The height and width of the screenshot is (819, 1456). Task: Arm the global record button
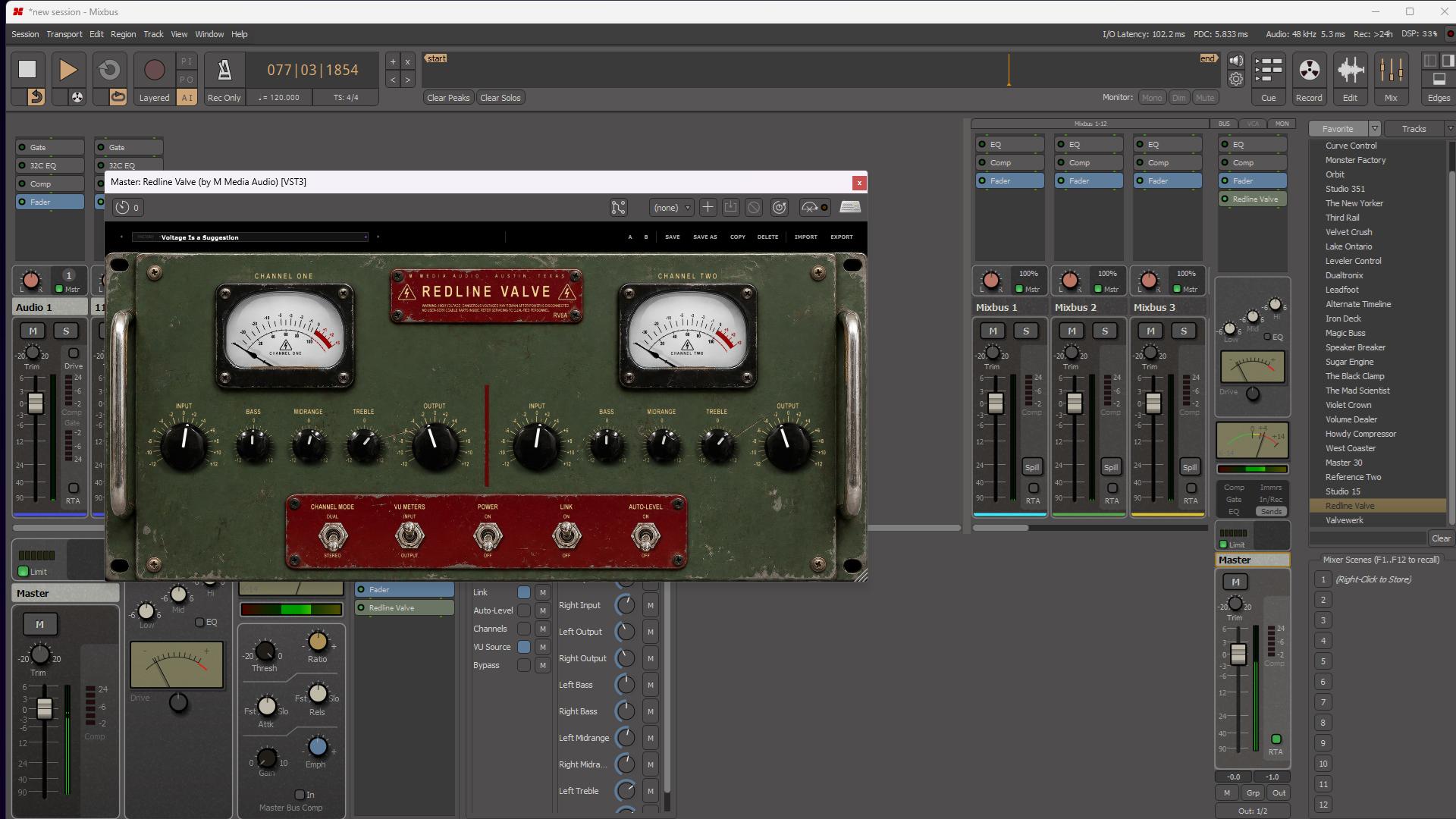coord(154,70)
